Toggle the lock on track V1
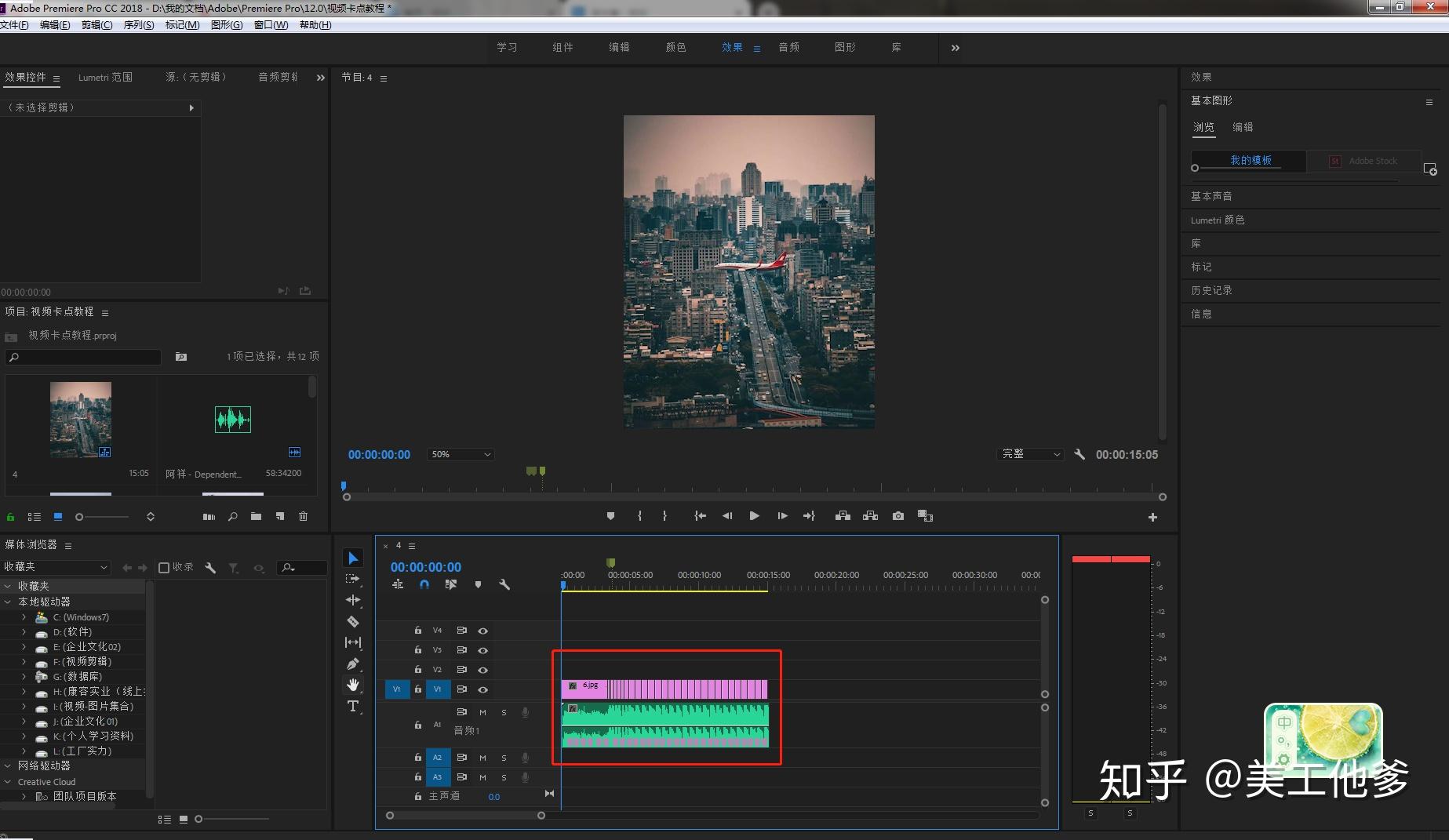 click(x=418, y=689)
